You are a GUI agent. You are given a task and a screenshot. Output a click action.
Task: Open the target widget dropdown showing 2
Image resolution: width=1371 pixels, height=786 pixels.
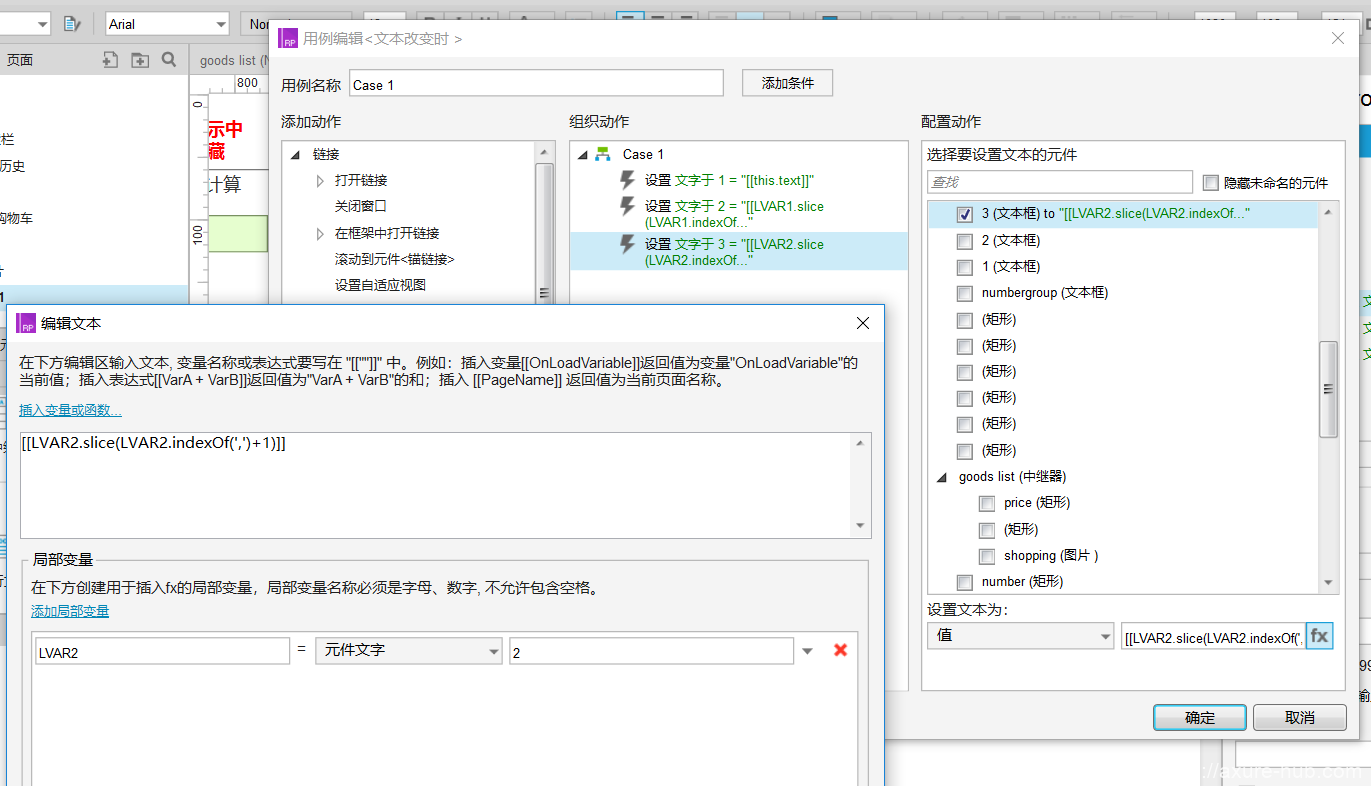click(x=807, y=651)
